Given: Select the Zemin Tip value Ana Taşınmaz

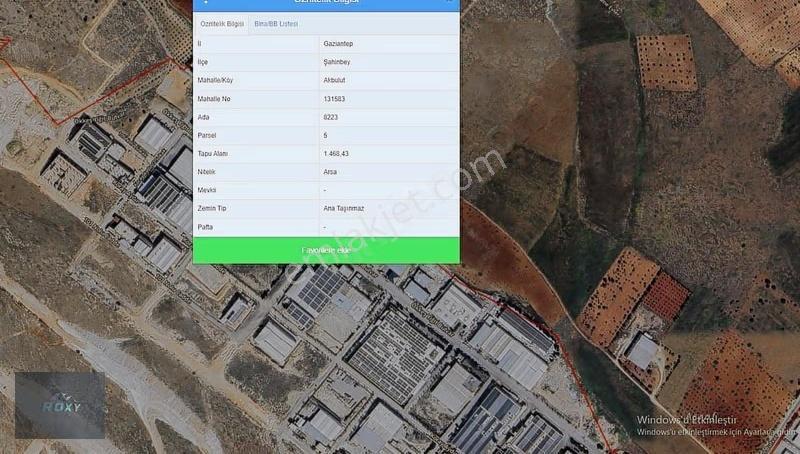Looking at the screenshot, I should click(344, 209).
